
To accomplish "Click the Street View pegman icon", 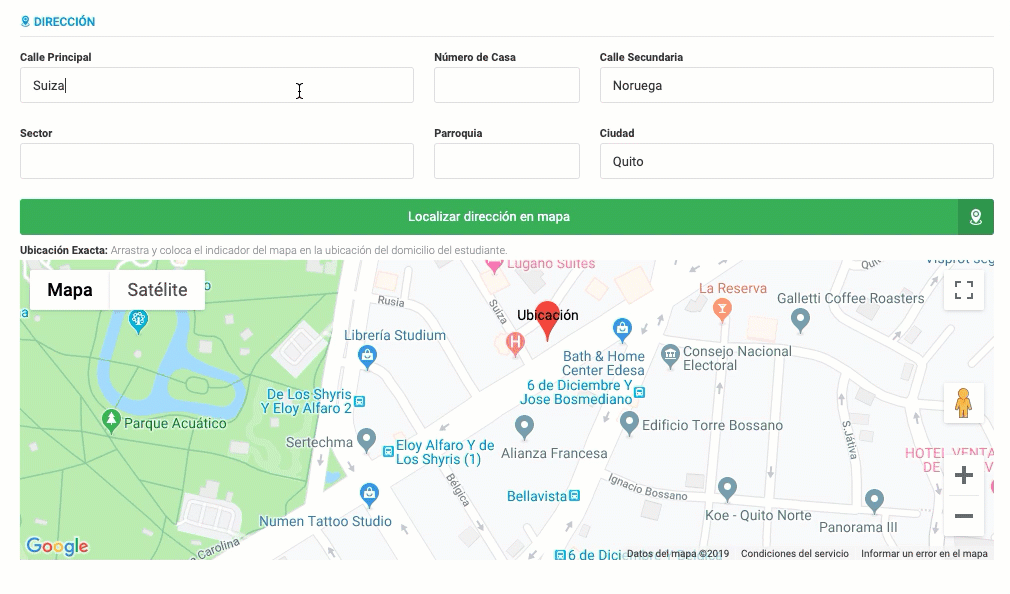I will [x=963, y=403].
